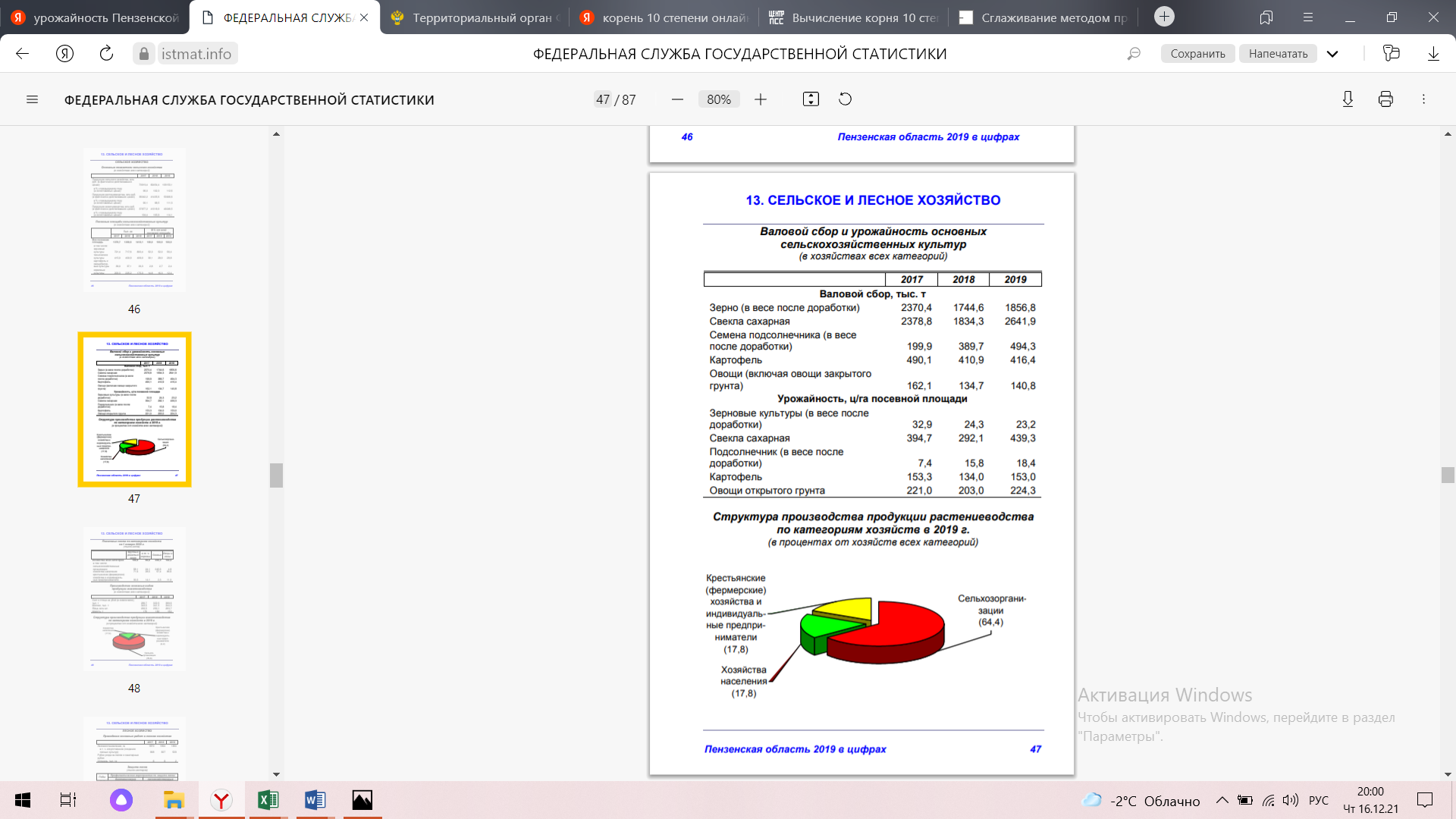Click the istmat.info address field
The image size is (1456, 819).
point(196,54)
